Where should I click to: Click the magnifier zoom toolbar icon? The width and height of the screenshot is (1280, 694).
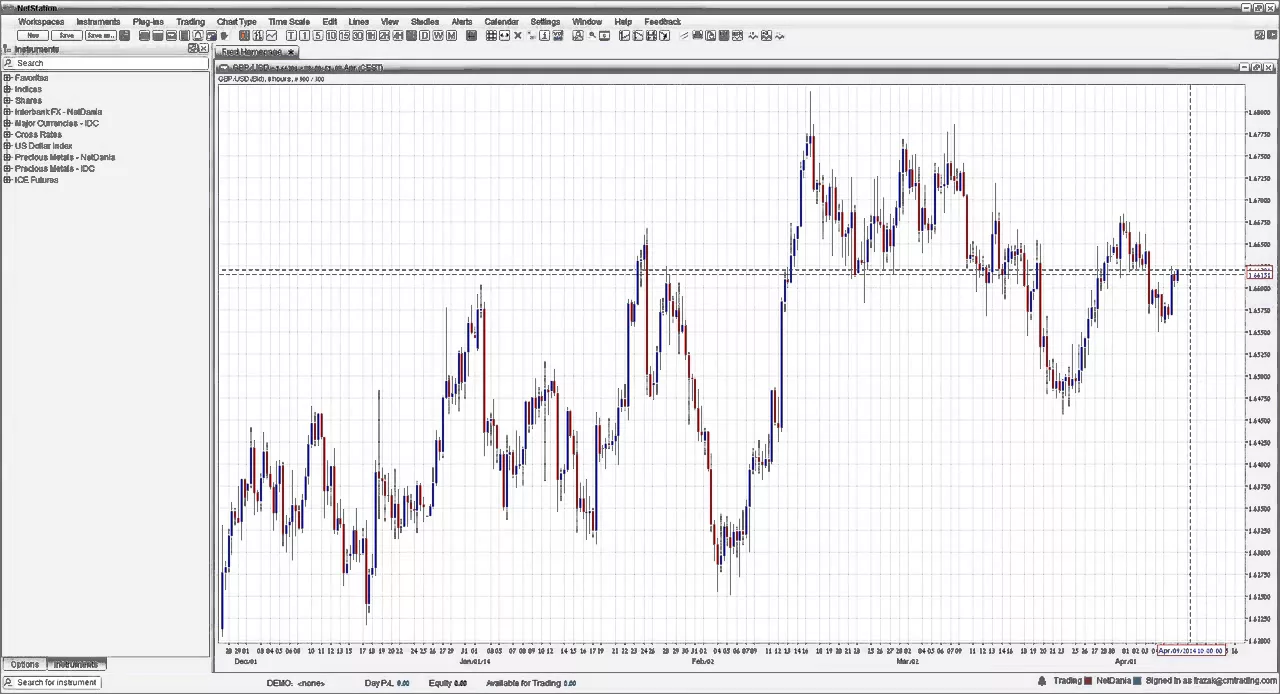[x=592, y=36]
